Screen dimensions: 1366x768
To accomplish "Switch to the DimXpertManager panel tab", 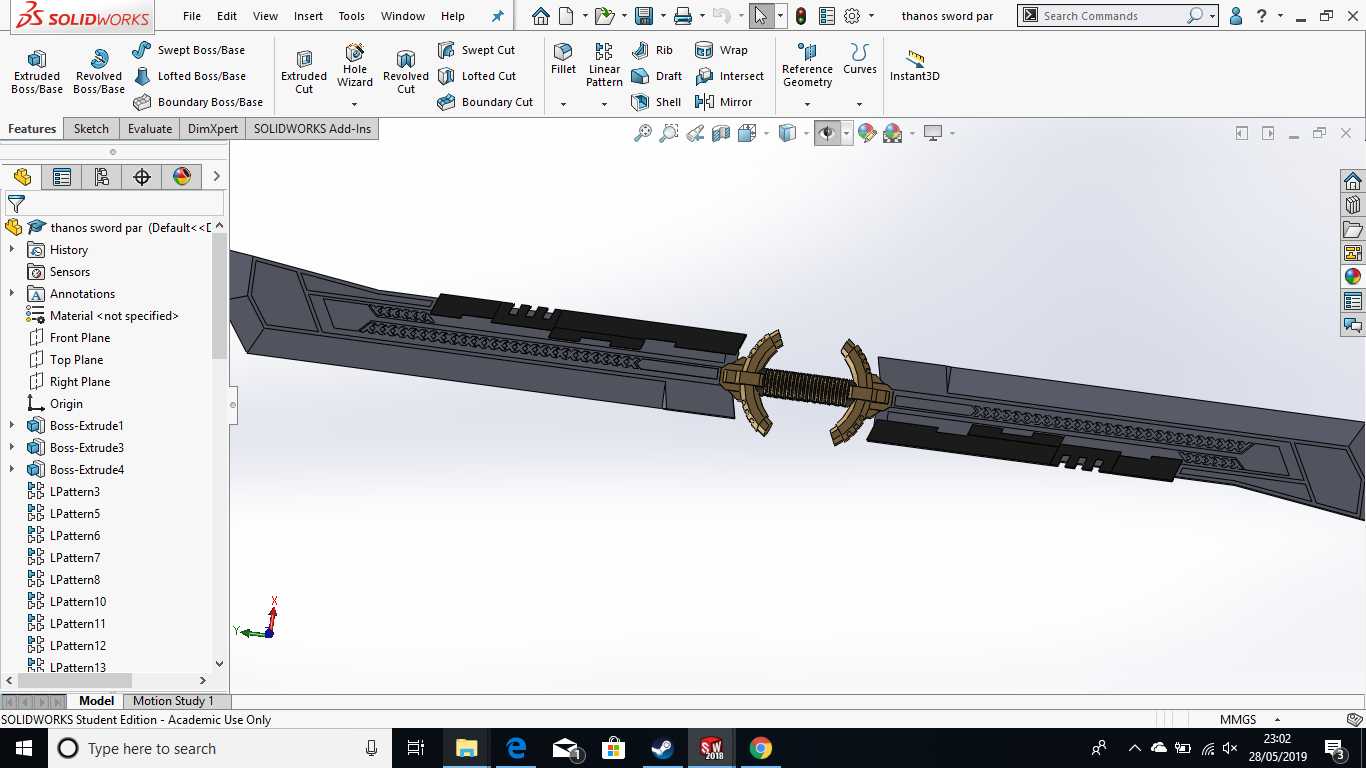I will (142, 177).
